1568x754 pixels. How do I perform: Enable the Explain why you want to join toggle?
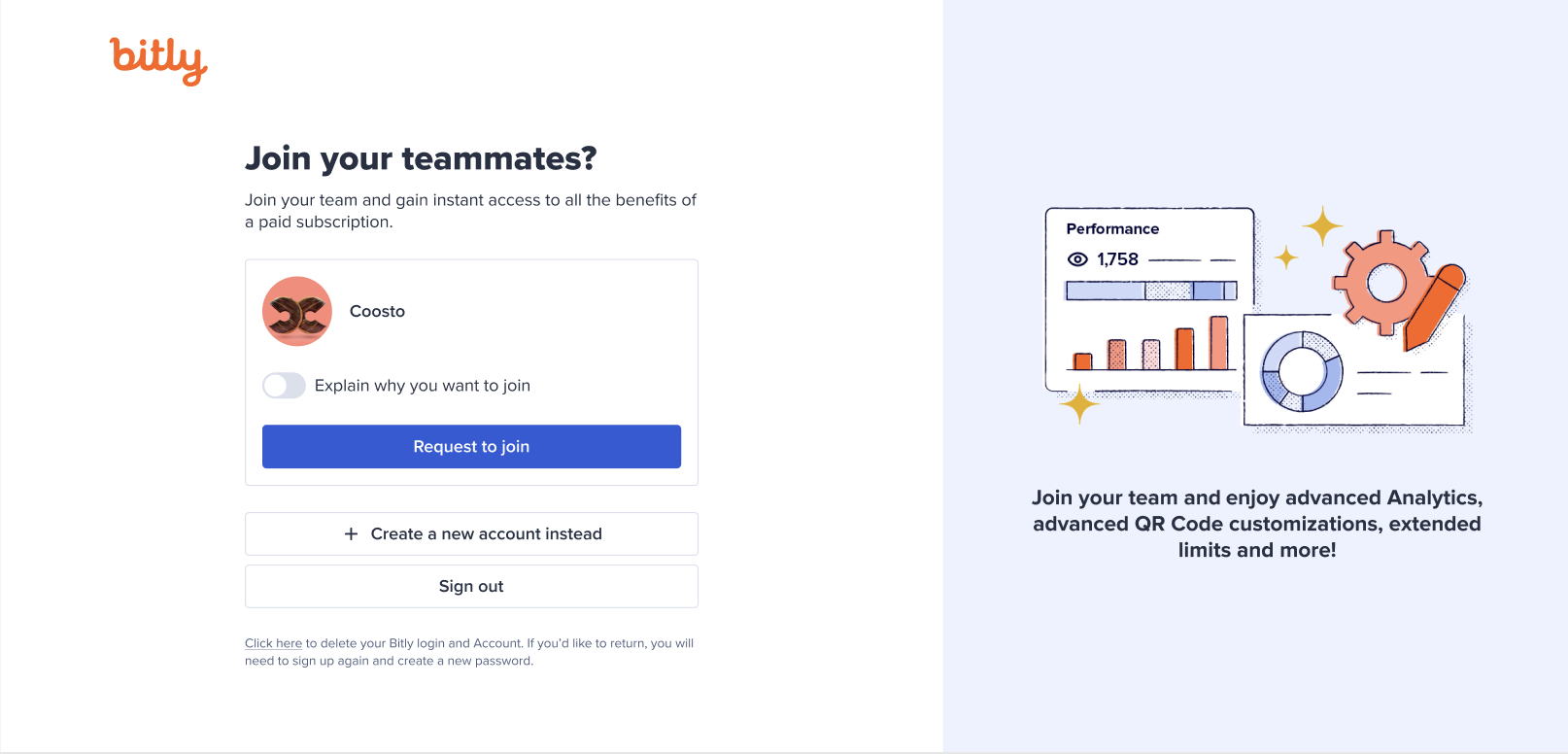point(284,386)
